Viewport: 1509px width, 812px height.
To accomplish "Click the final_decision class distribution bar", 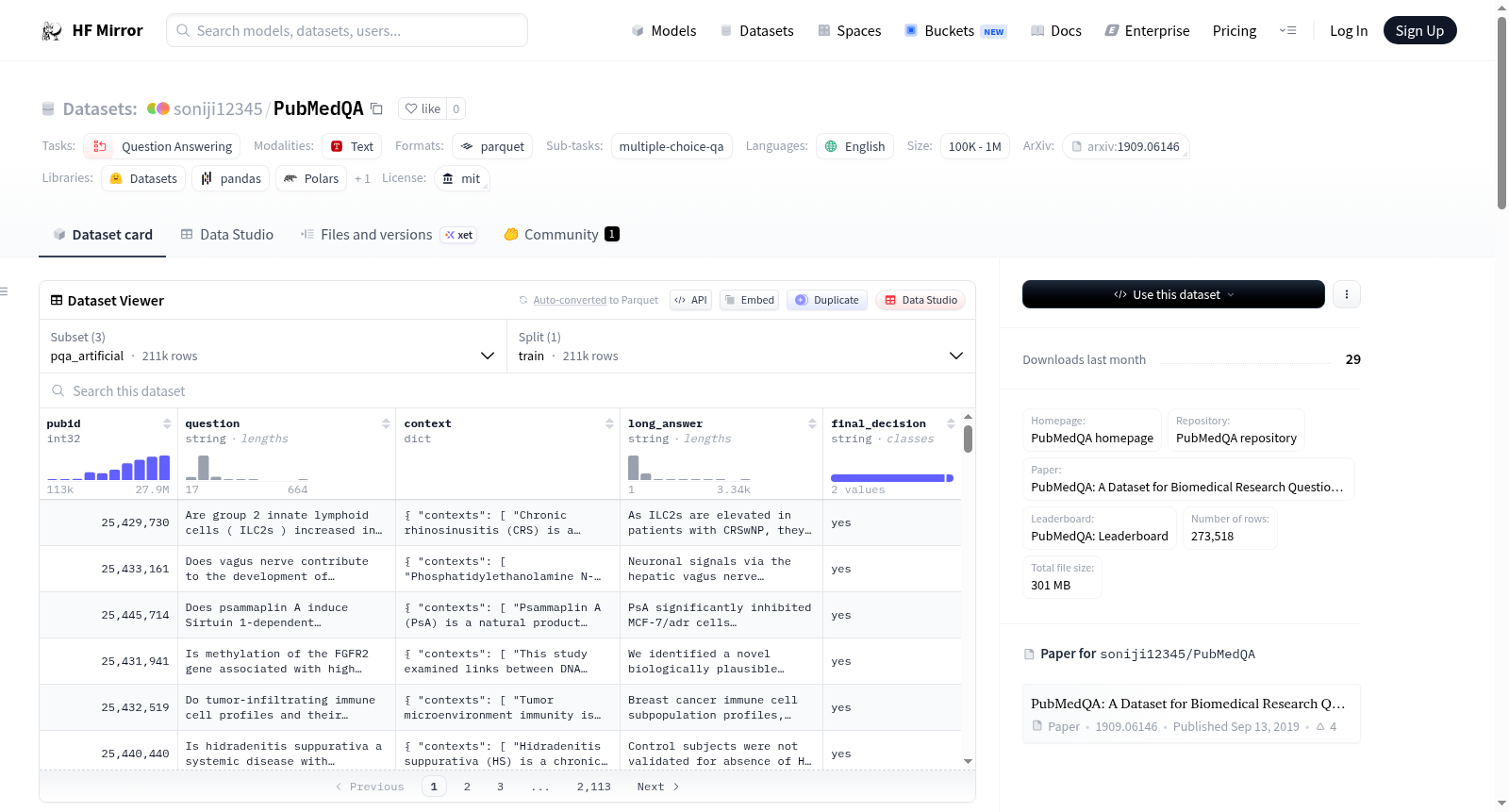I will (x=892, y=478).
